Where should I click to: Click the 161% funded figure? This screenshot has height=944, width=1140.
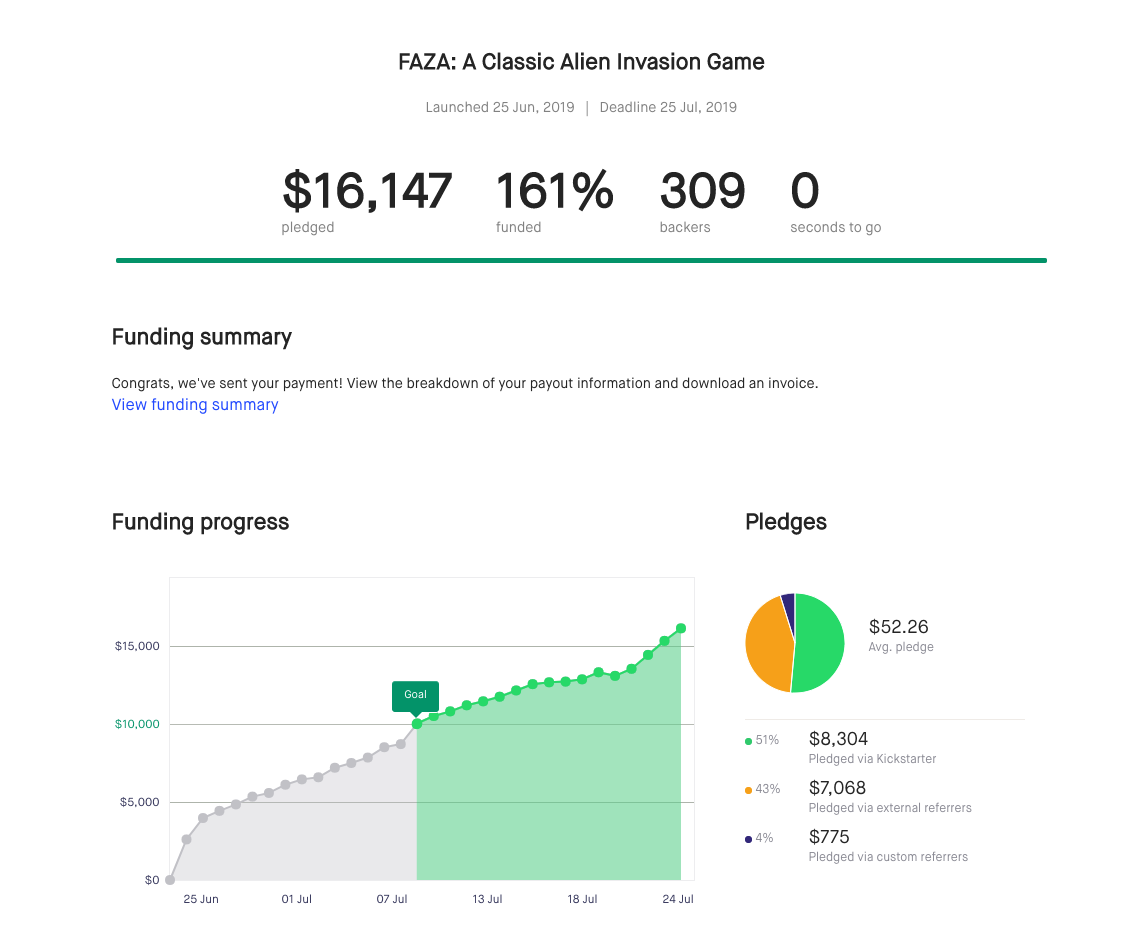pyautogui.click(x=554, y=191)
